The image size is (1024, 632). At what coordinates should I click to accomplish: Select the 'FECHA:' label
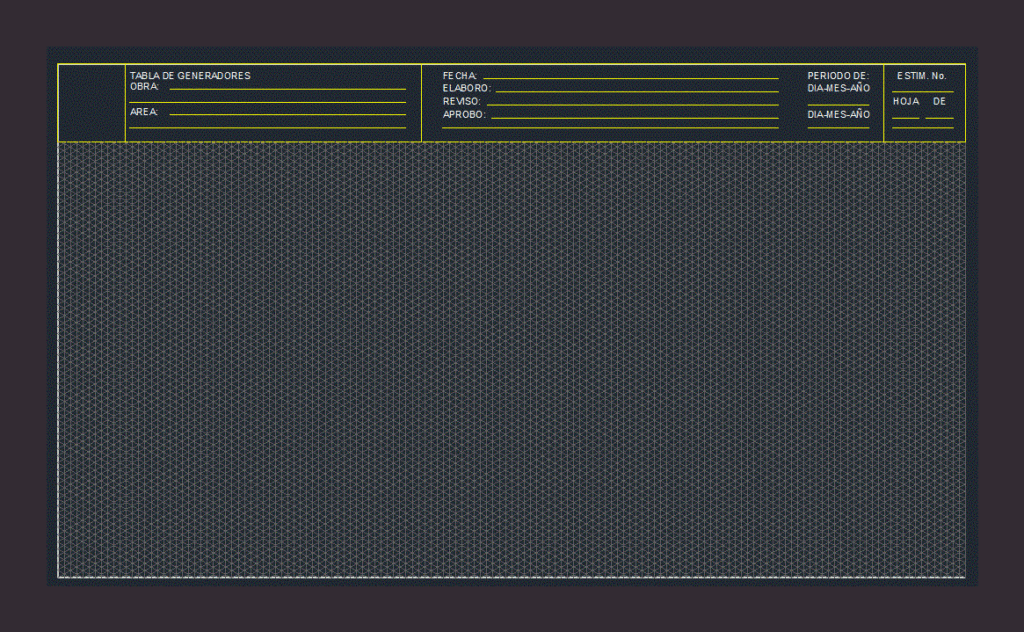pos(460,76)
